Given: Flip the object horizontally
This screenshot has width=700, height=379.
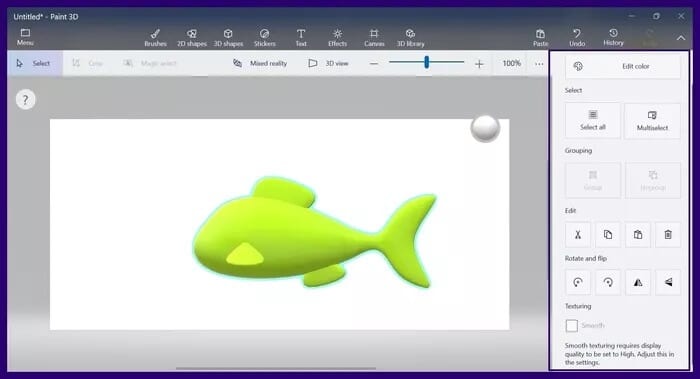Looking at the screenshot, I should coord(638,282).
